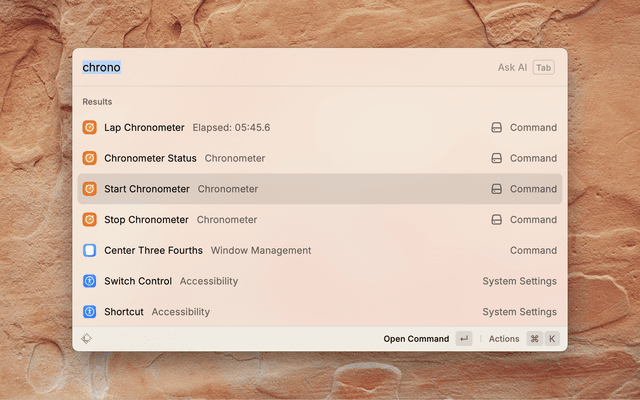Click the Switch Control accessibility icon

click(90, 281)
